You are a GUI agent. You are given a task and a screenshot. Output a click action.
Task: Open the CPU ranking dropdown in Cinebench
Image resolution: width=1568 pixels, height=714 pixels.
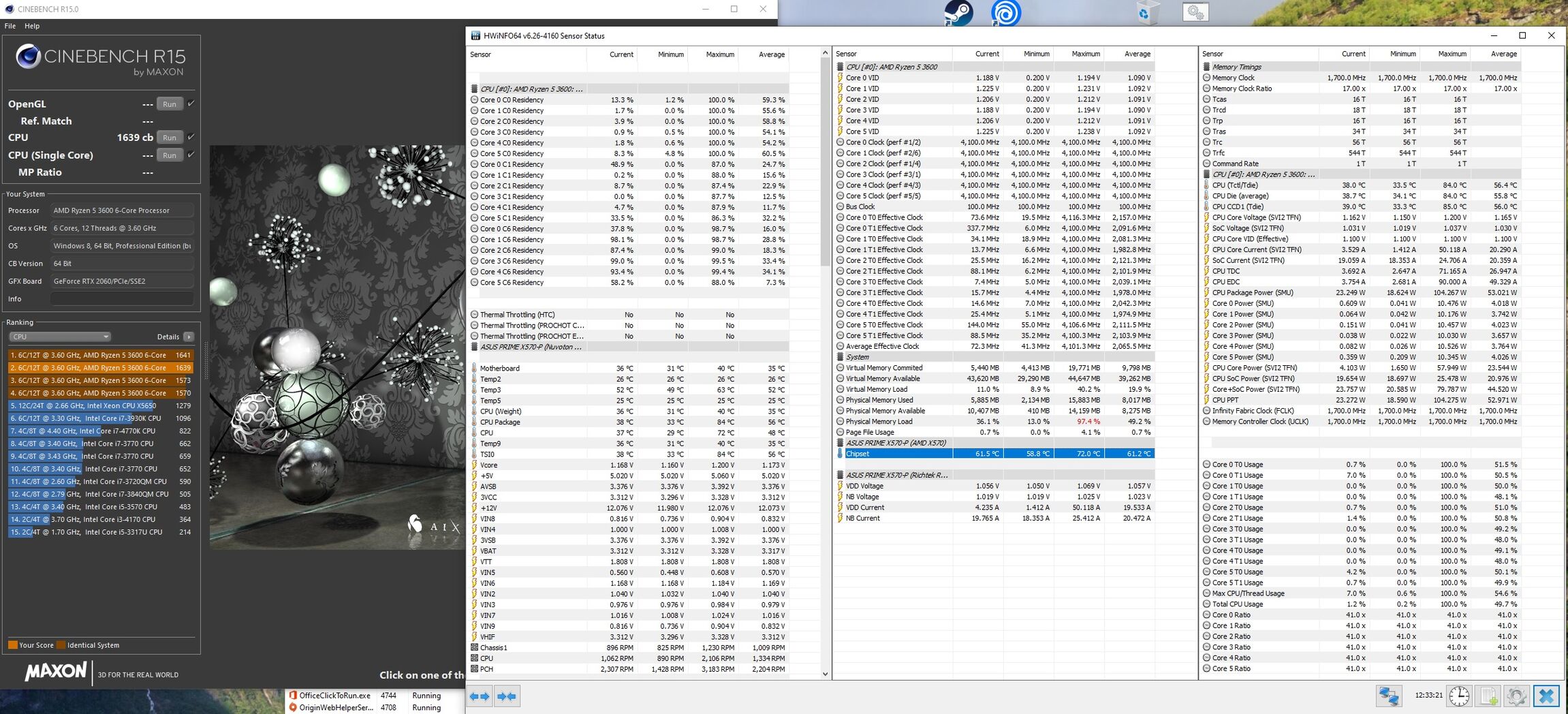pyautogui.click(x=60, y=337)
